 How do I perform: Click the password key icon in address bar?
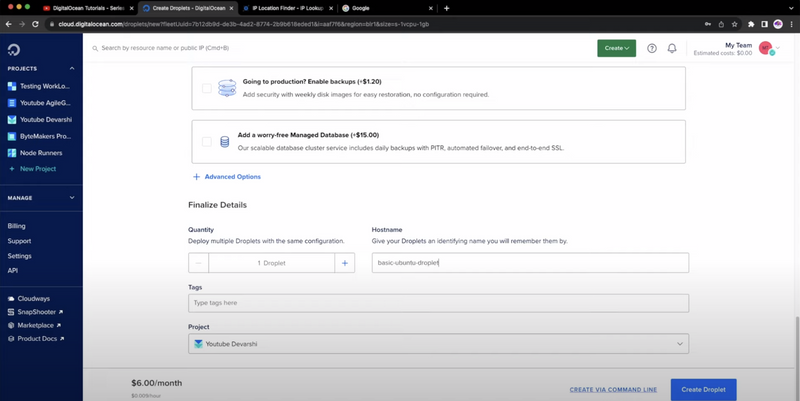coord(708,24)
